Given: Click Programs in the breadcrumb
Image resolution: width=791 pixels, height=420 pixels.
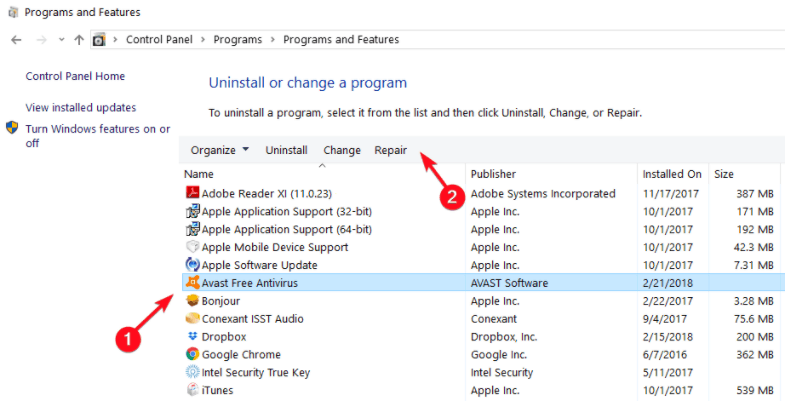Looking at the screenshot, I should point(238,39).
